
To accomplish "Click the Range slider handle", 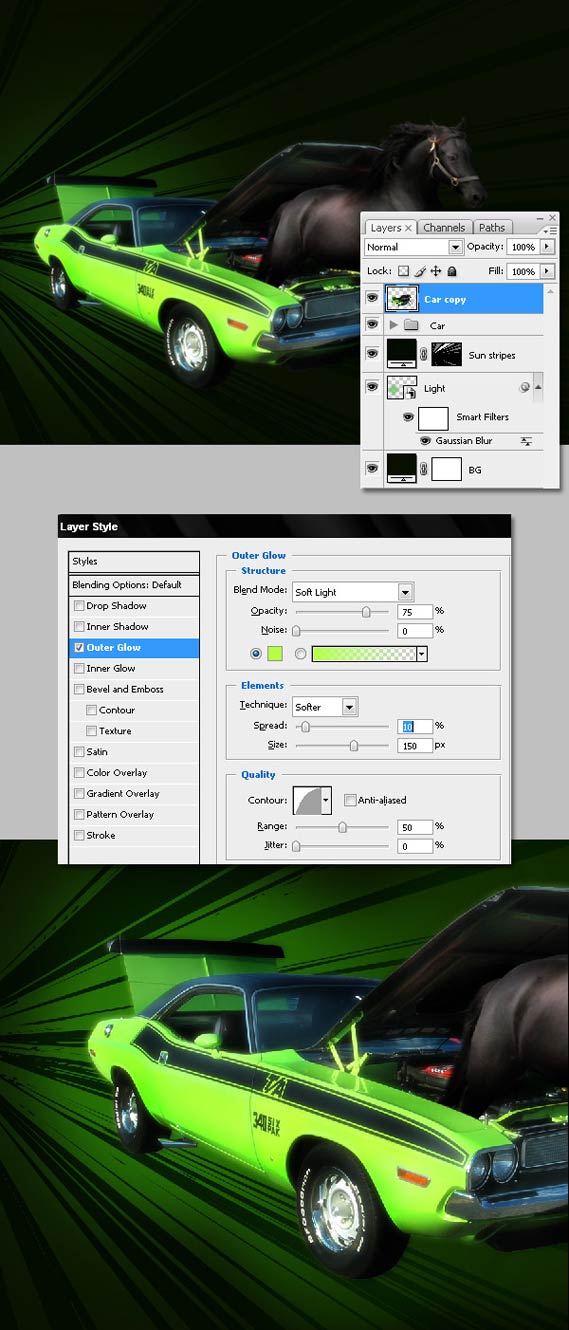I will pyautogui.click(x=343, y=827).
